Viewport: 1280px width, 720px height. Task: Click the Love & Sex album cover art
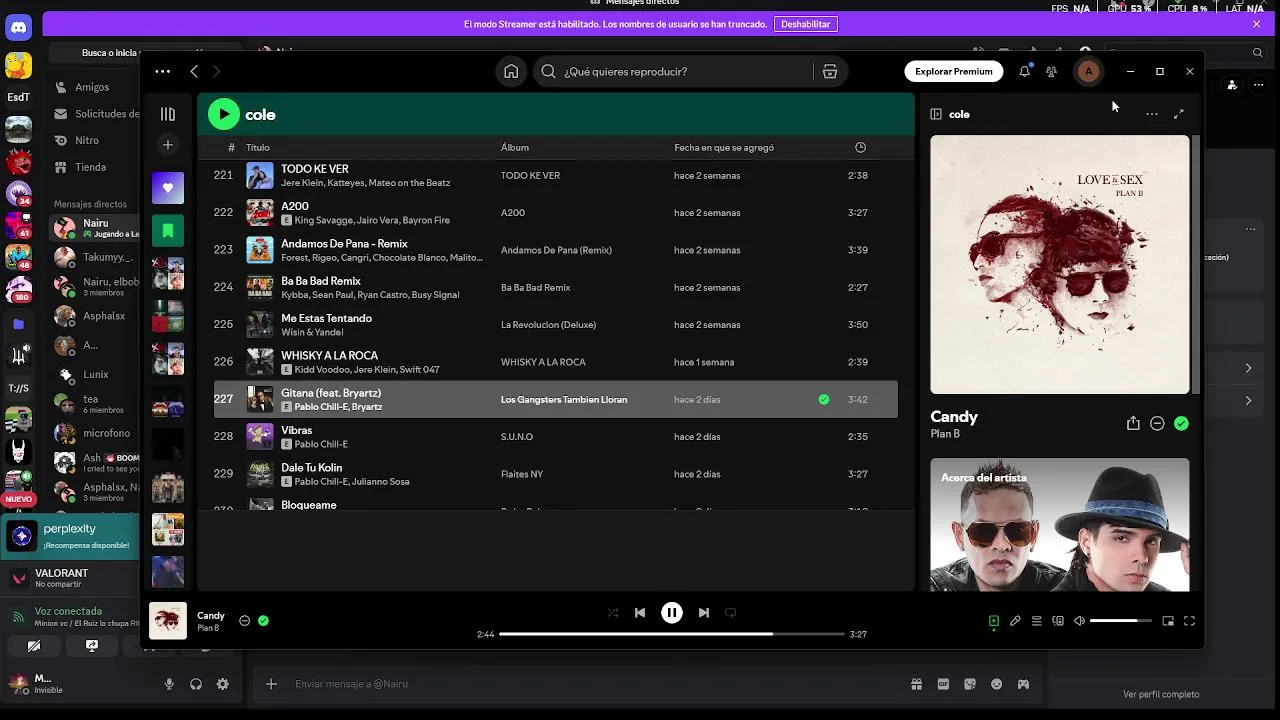pyautogui.click(x=1060, y=265)
